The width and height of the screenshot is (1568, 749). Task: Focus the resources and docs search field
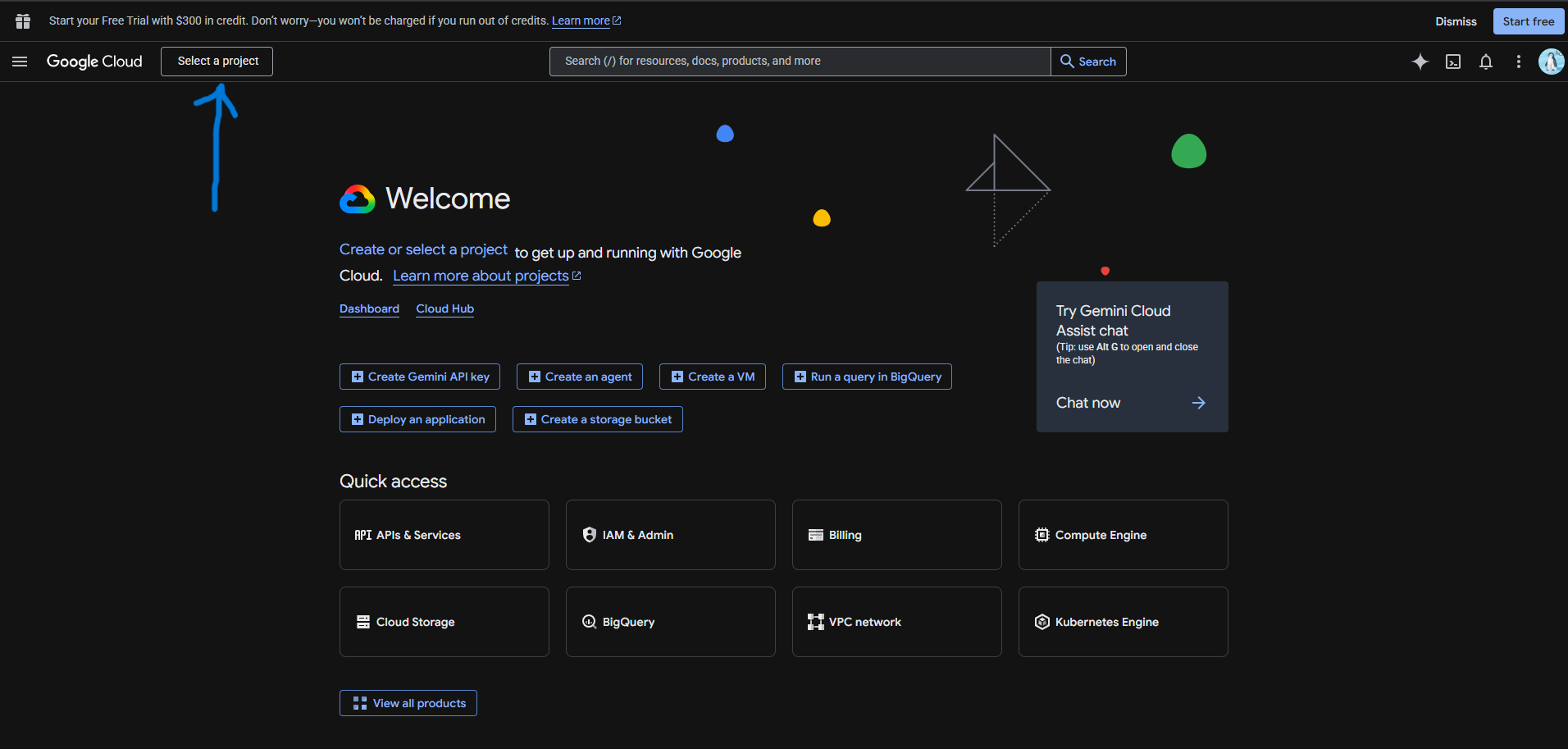[800, 62]
